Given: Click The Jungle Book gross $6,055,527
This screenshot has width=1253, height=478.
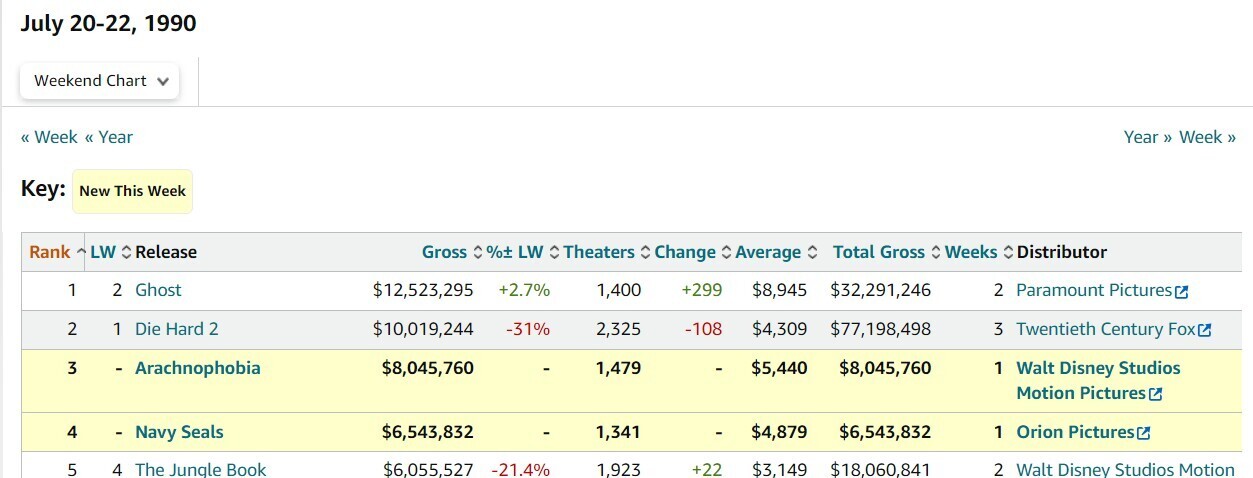Looking at the screenshot, I should (428, 469).
